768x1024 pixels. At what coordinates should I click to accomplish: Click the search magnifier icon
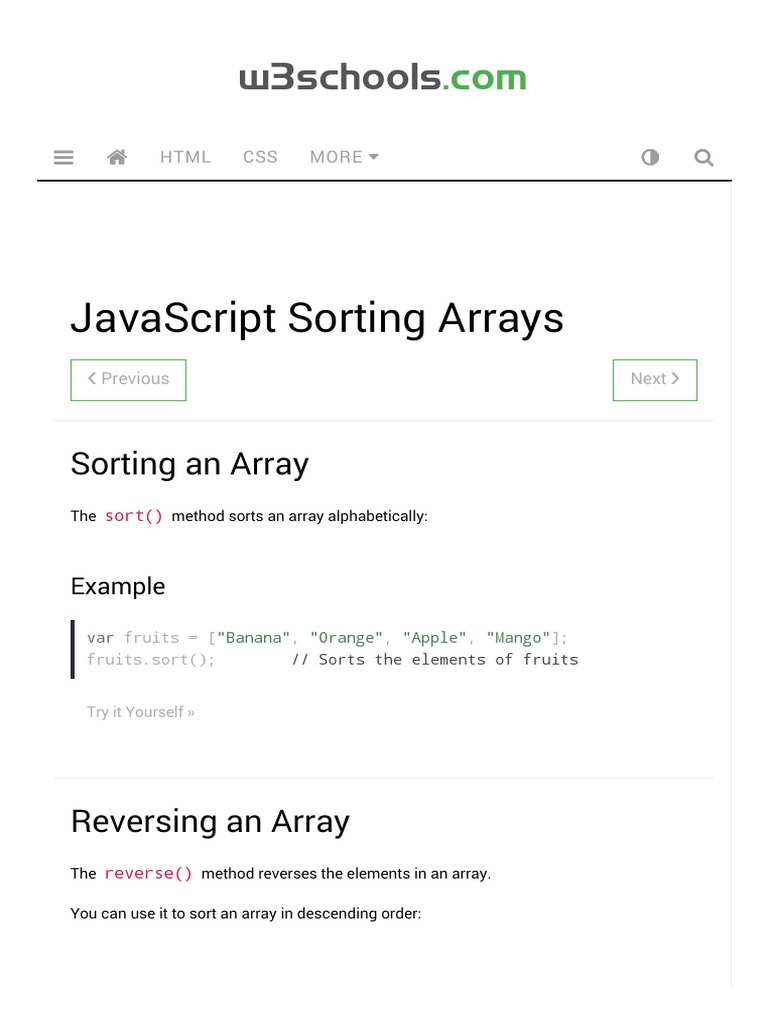point(704,157)
